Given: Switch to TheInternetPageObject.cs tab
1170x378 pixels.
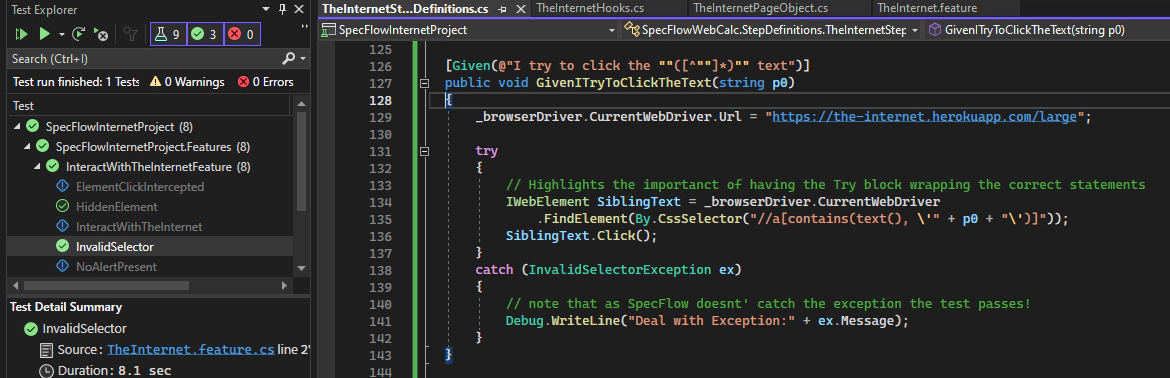Looking at the screenshot, I should pos(760,8).
